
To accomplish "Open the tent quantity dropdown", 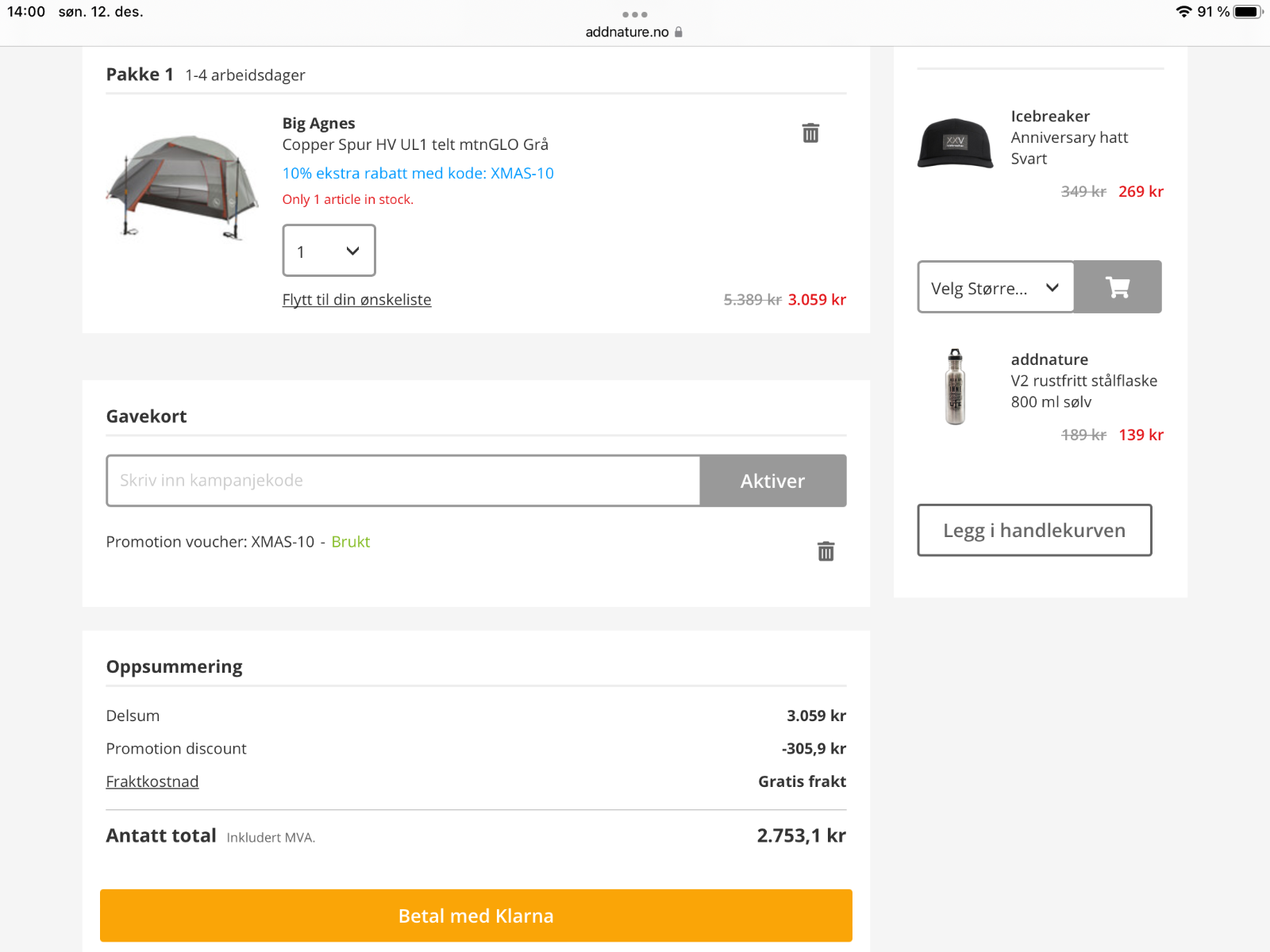I will click(x=329, y=251).
